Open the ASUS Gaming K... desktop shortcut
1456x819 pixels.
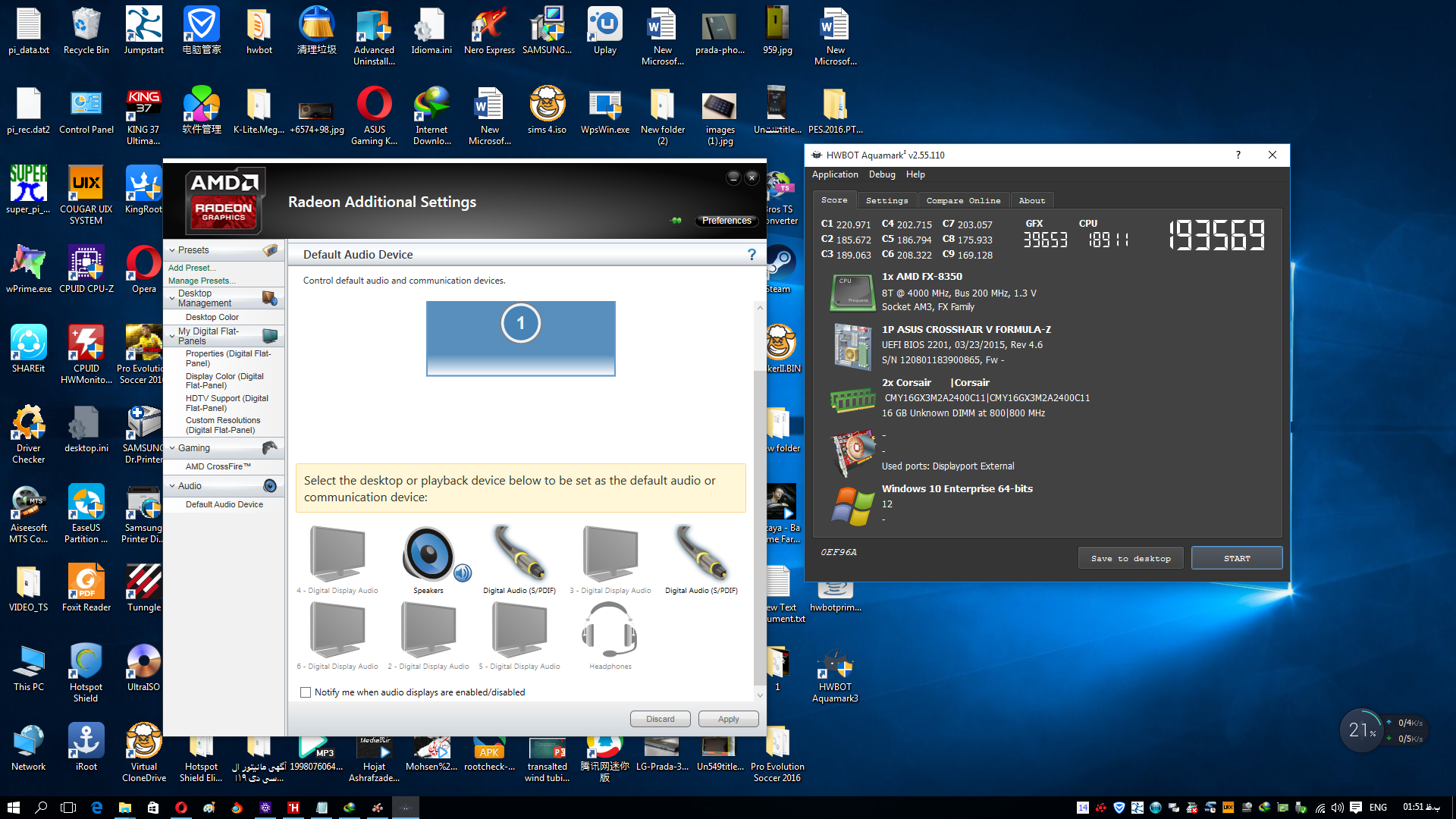tap(374, 116)
